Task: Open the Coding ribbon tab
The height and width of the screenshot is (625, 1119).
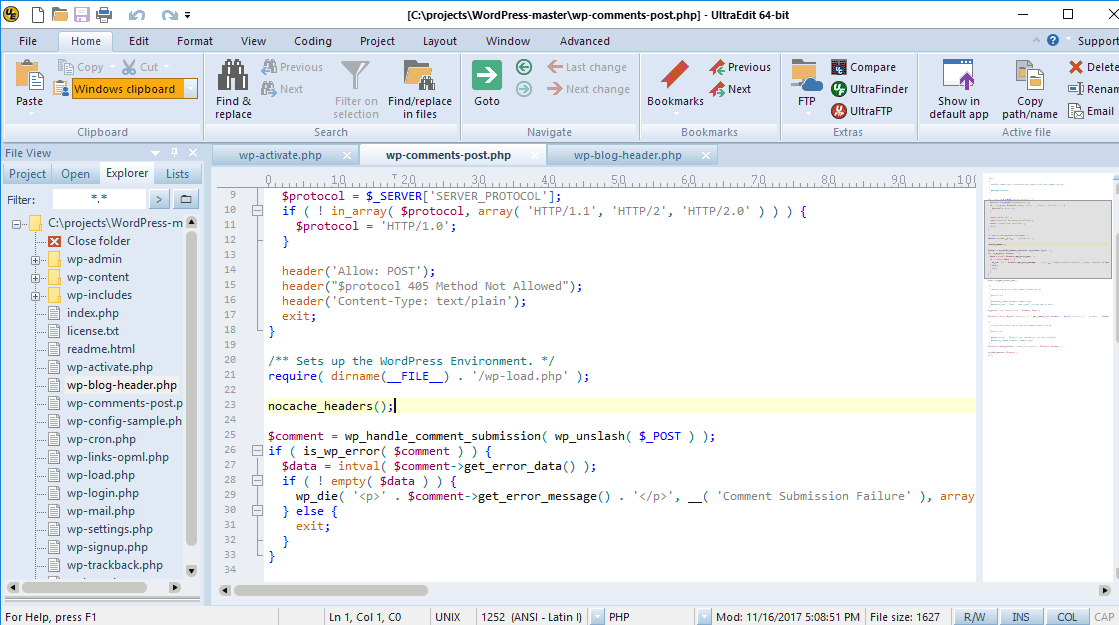Action: pos(312,41)
